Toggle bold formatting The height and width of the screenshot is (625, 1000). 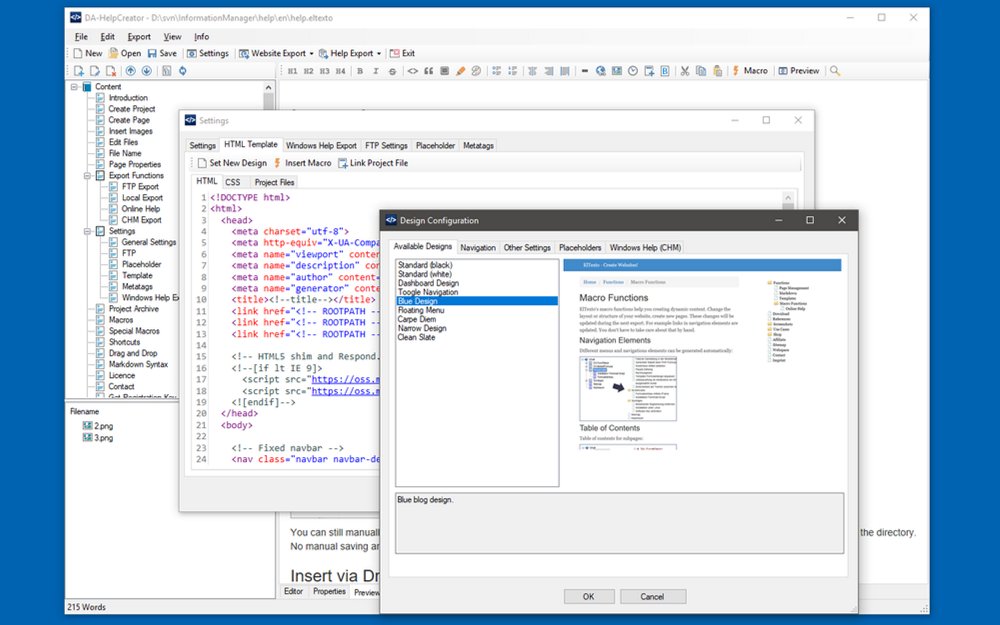tap(360, 71)
